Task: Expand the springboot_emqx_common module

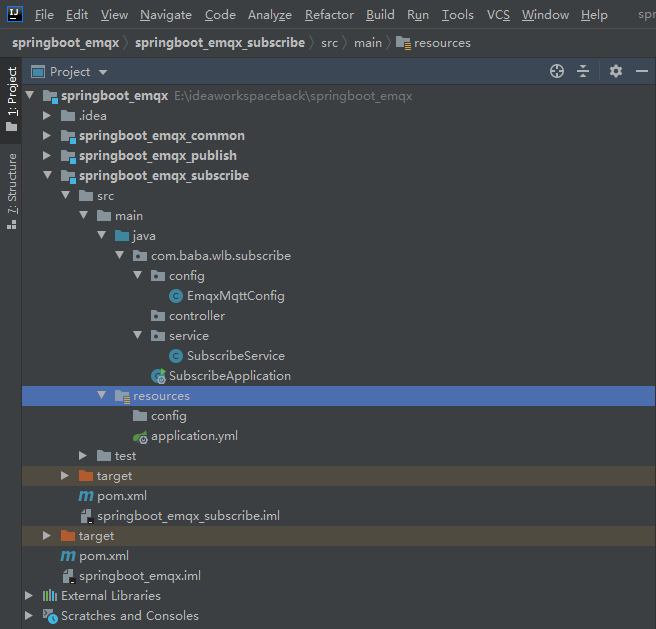Action: tap(47, 136)
